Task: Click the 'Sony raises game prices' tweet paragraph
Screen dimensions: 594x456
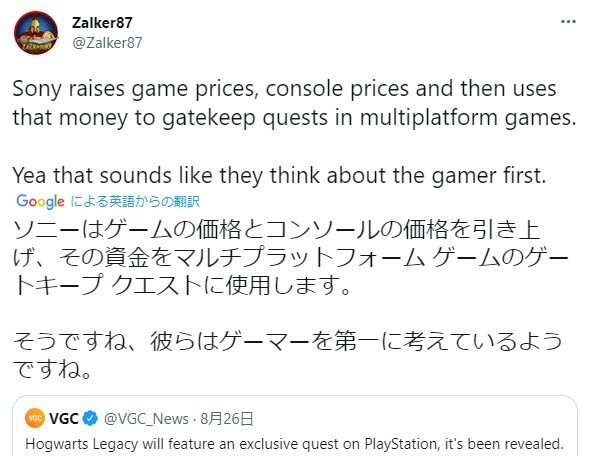Action: tap(294, 103)
